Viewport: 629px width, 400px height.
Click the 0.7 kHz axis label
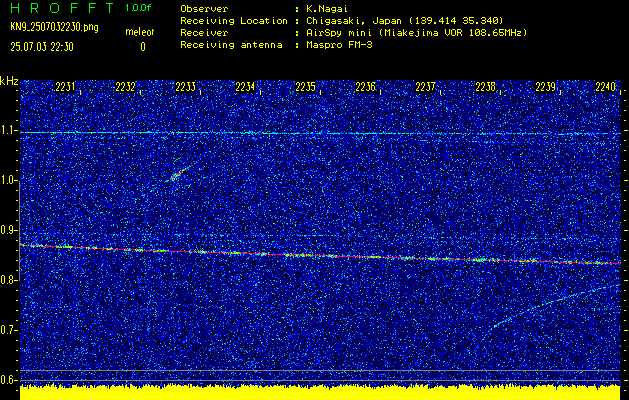(8, 330)
